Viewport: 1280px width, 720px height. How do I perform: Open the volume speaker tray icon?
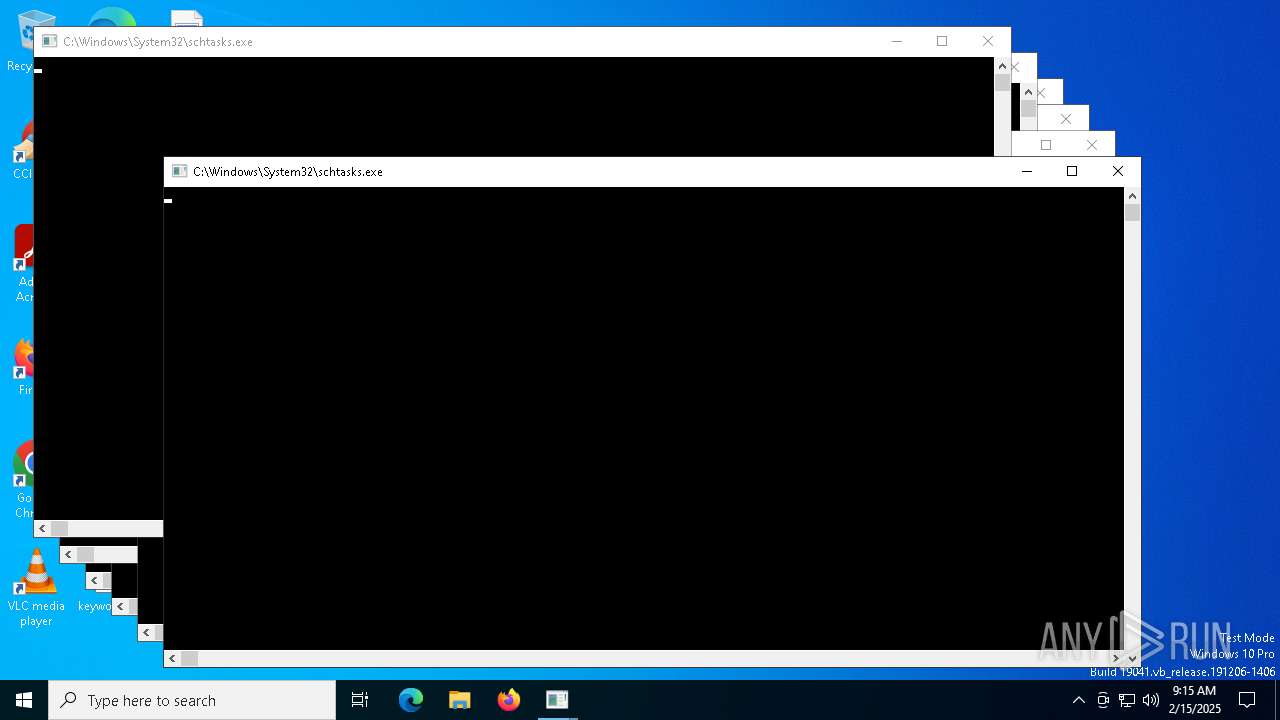point(1151,700)
